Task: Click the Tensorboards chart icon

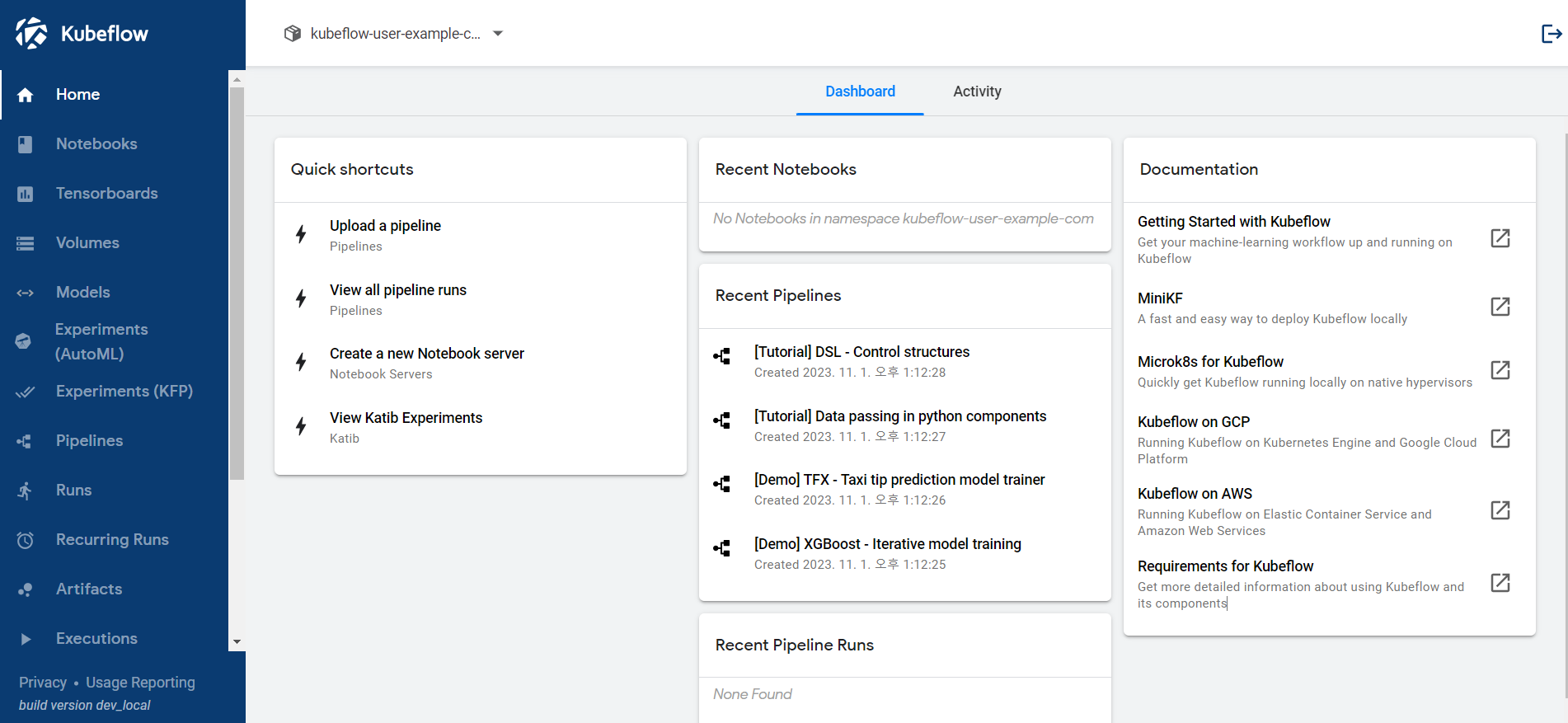Action: (x=26, y=194)
